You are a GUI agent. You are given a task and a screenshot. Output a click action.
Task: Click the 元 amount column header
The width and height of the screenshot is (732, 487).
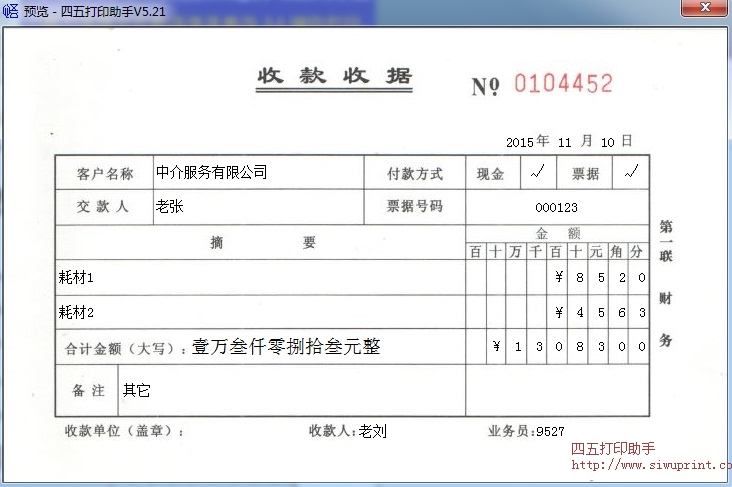tap(596, 252)
